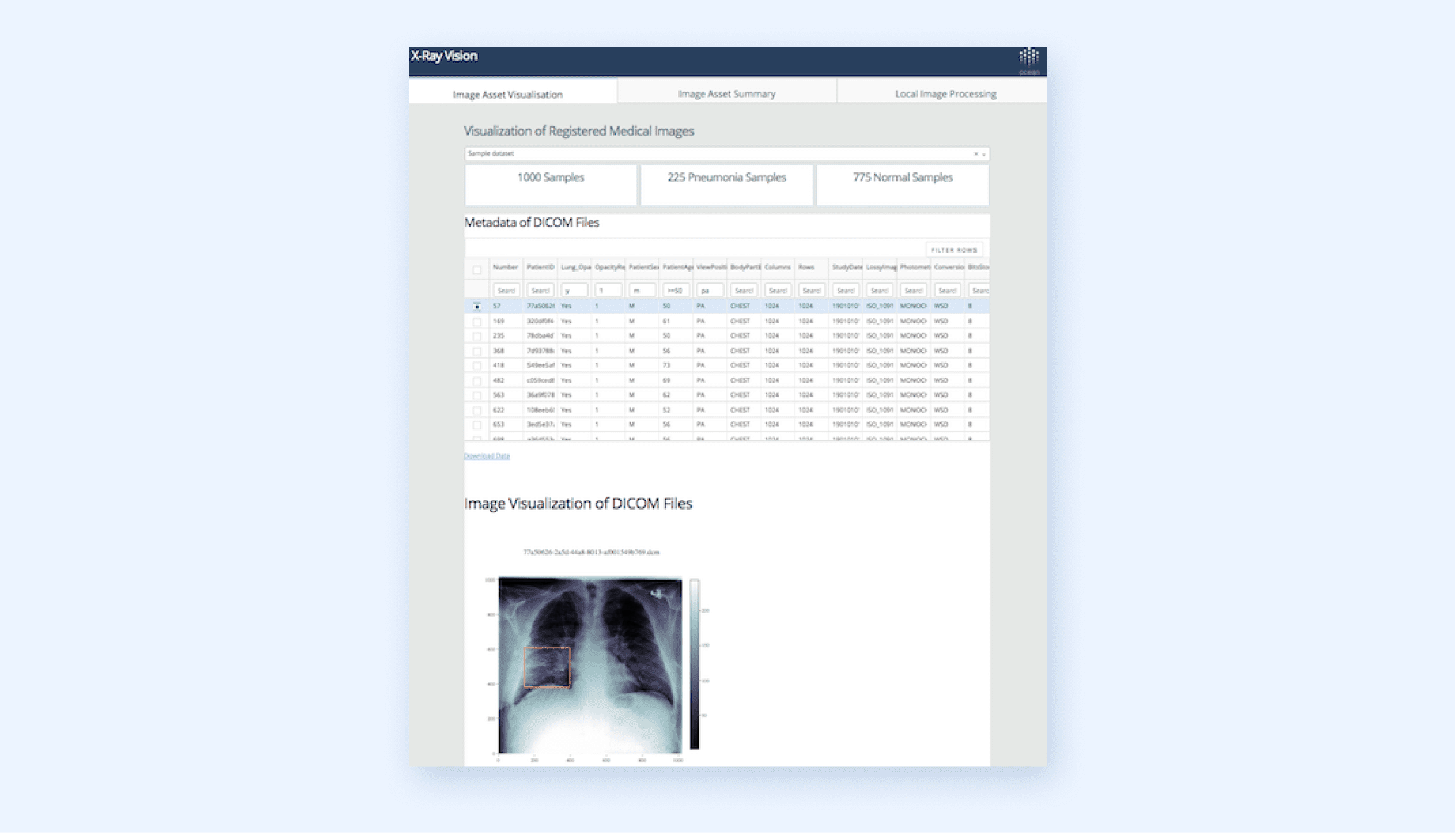Tick the checkbox for row number 418
Viewport: 1456px width, 833px height.
point(477,366)
